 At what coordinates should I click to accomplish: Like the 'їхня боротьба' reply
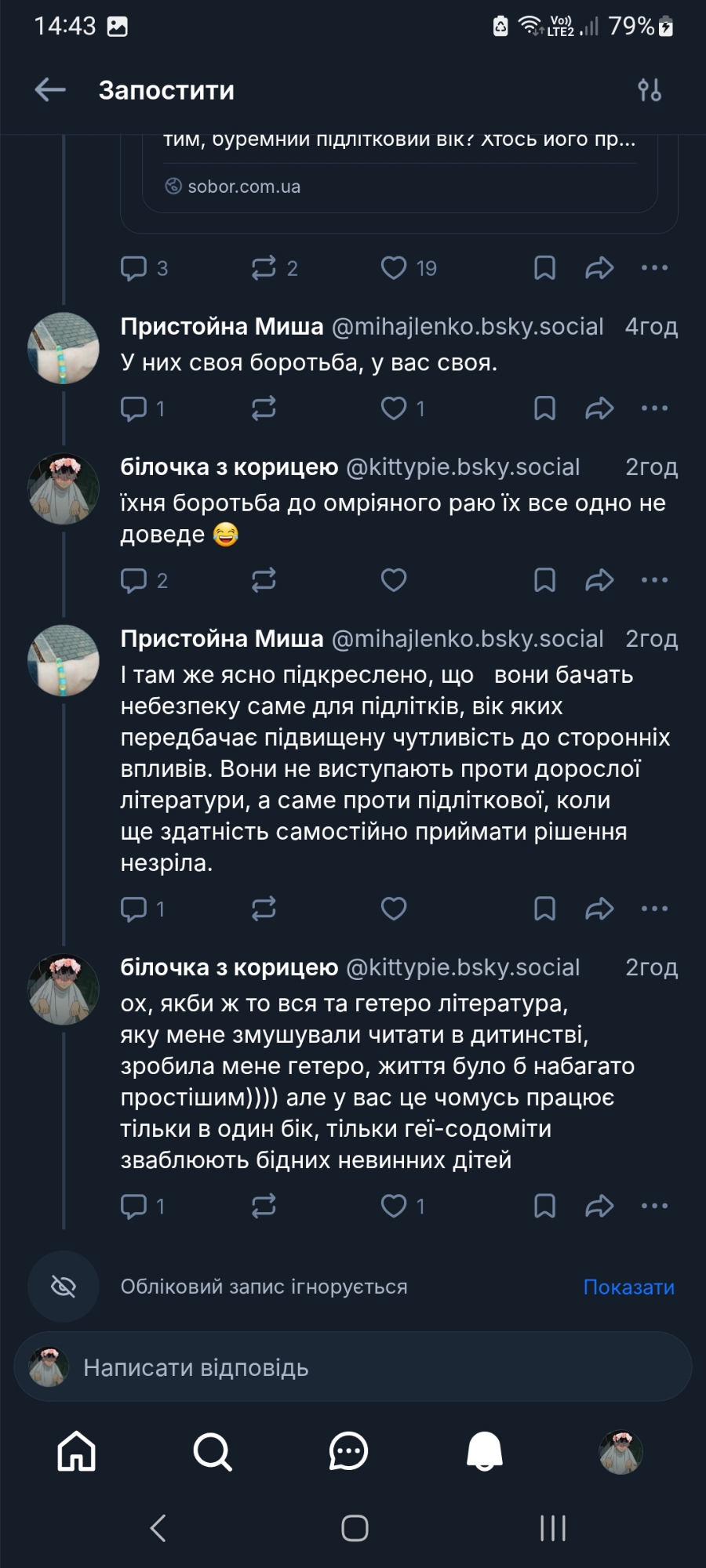coord(394,580)
